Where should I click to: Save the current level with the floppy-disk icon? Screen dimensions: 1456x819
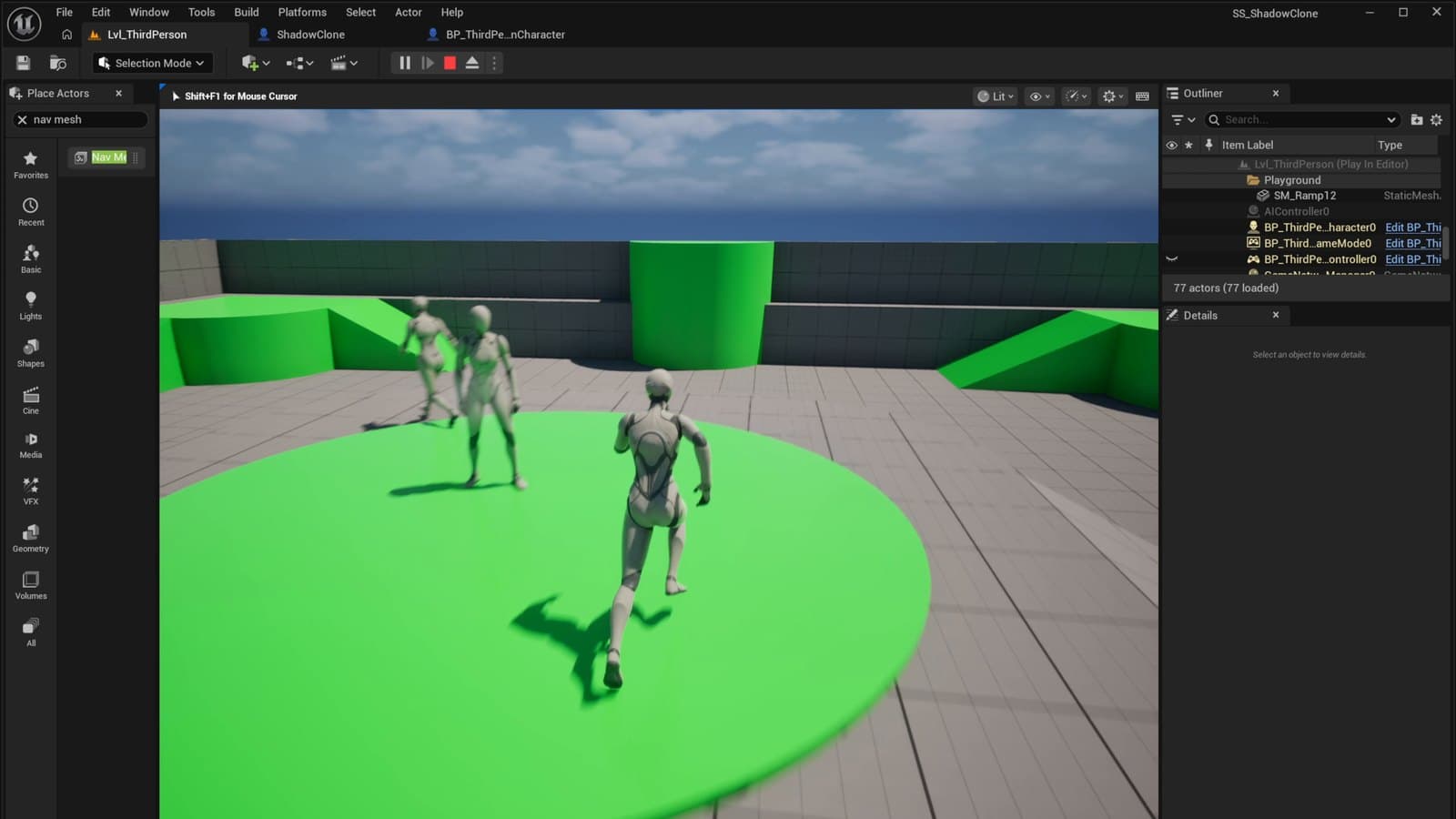[x=24, y=63]
